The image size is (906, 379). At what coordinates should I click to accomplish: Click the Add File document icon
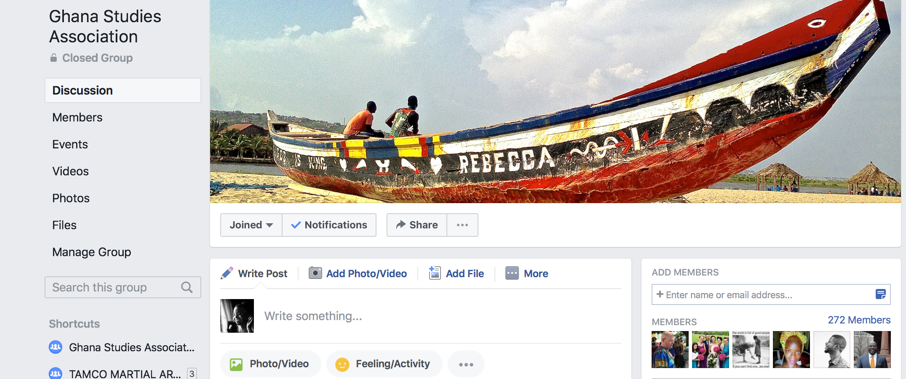point(435,273)
